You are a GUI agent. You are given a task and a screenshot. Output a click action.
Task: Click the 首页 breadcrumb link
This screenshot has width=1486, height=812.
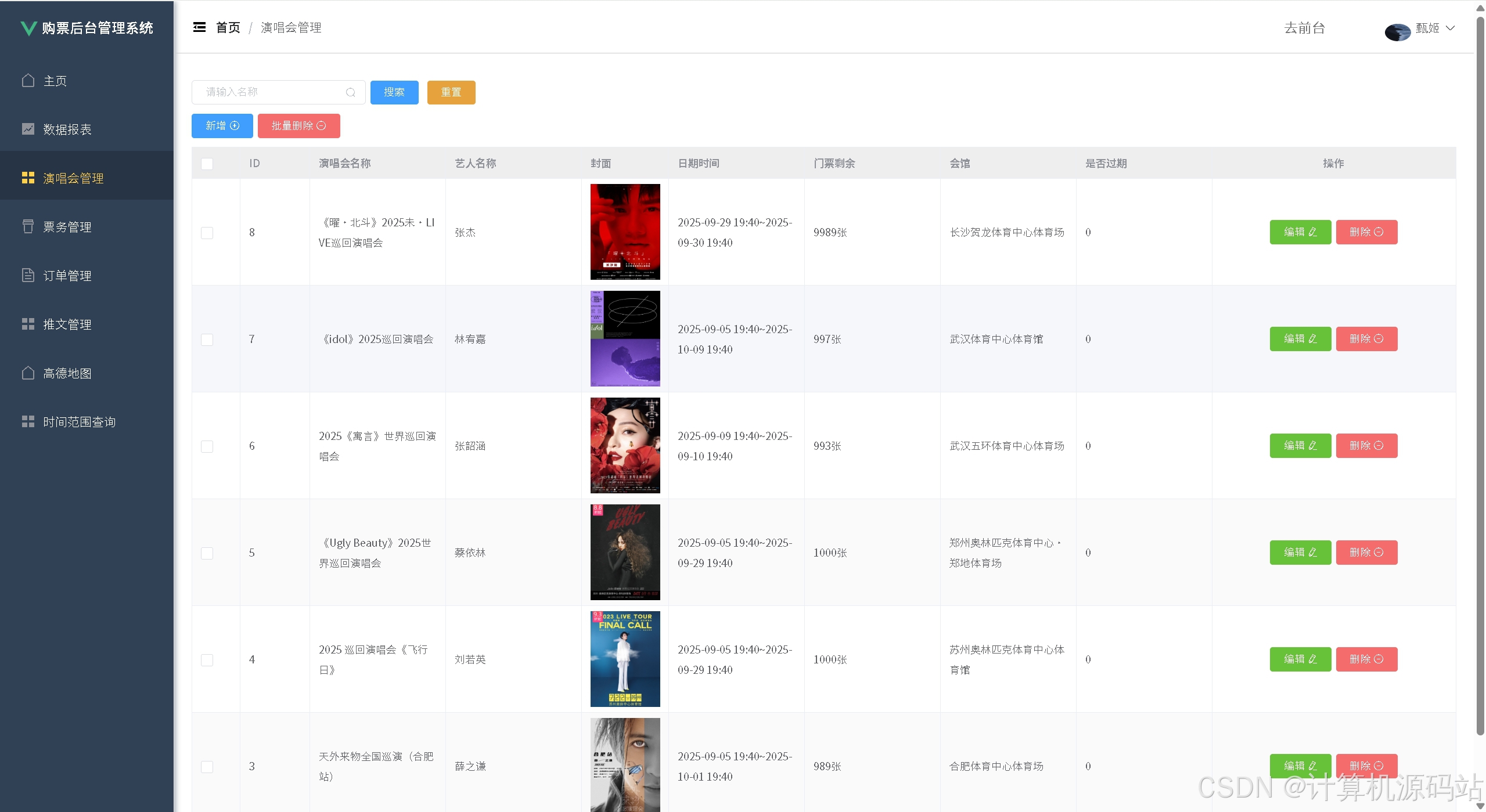(228, 28)
